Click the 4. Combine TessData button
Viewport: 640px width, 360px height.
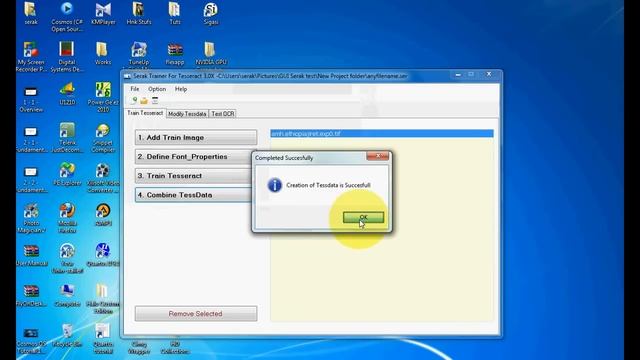(x=193, y=195)
